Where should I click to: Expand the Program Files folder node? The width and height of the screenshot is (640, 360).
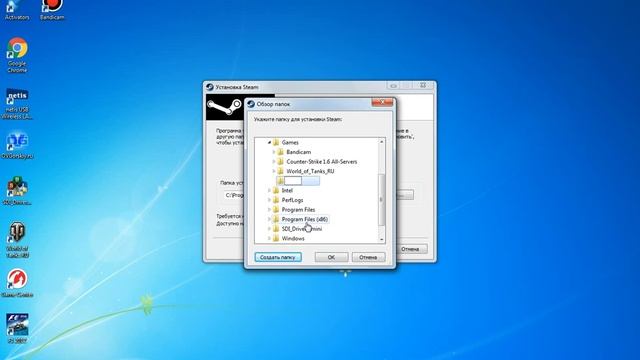(x=269, y=210)
